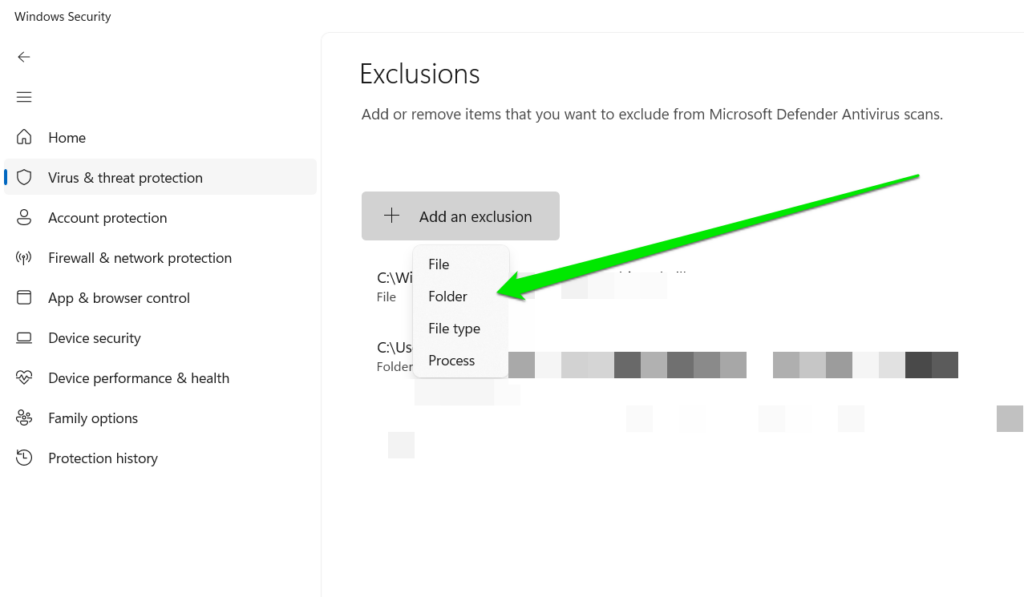Viewport: 1024px width, 597px height.
Task: Open Firewall & network protection icon
Action: [x=24, y=257]
